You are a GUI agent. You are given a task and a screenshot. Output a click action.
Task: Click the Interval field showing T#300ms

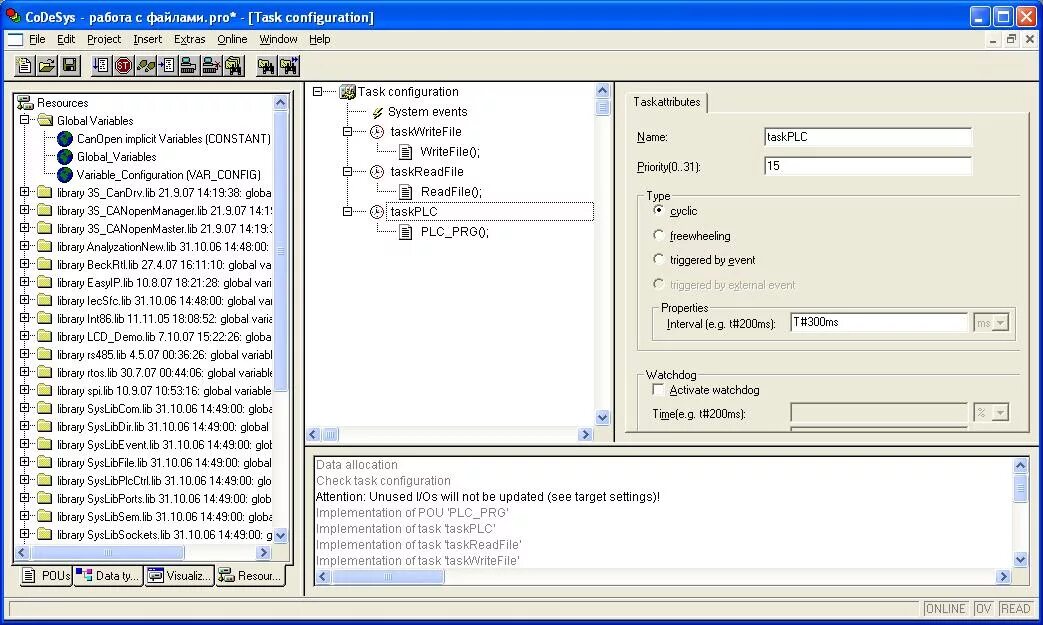(x=879, y=322)
